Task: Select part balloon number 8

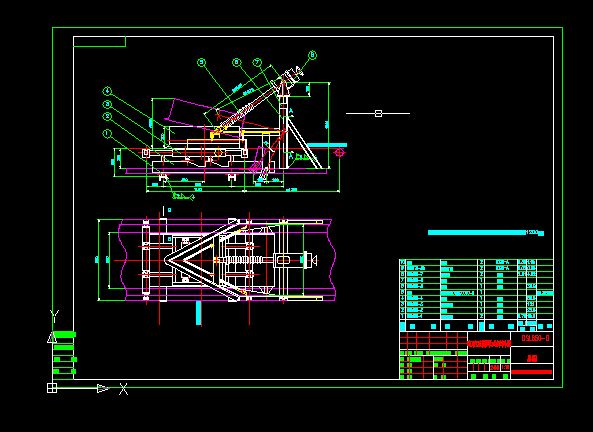Action: pos(312,55)
